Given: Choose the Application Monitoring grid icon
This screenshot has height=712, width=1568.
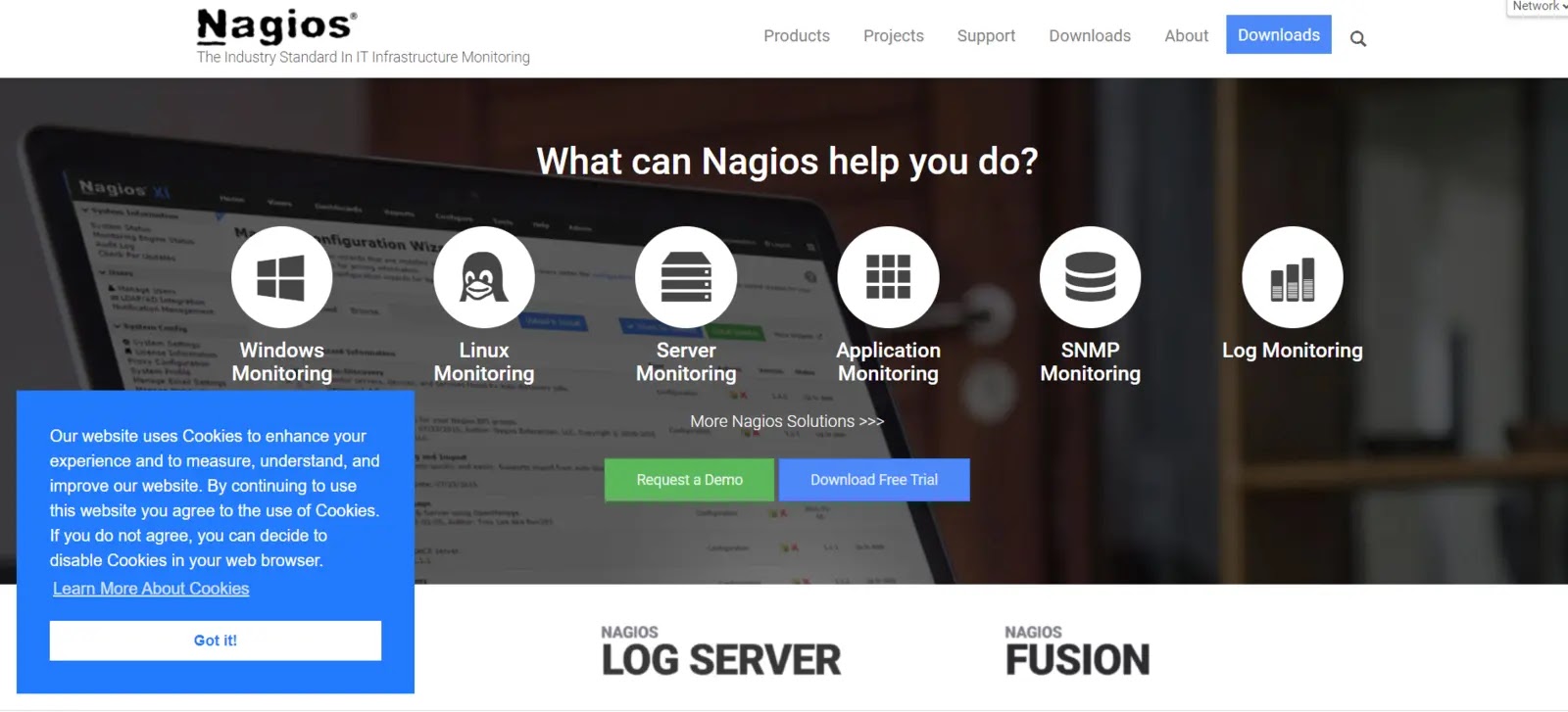Looking at the screenshot, I should click(888, 277).
